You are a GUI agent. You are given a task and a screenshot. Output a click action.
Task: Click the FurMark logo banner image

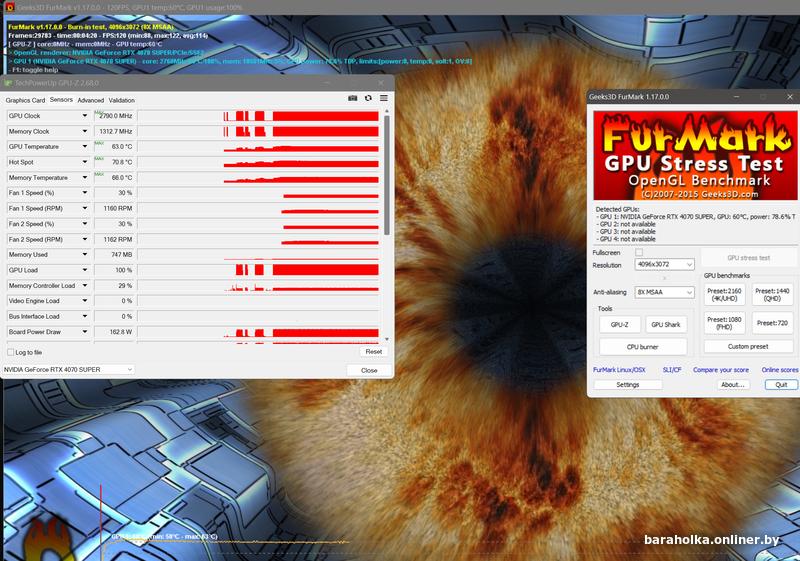(x=695, y=156)
